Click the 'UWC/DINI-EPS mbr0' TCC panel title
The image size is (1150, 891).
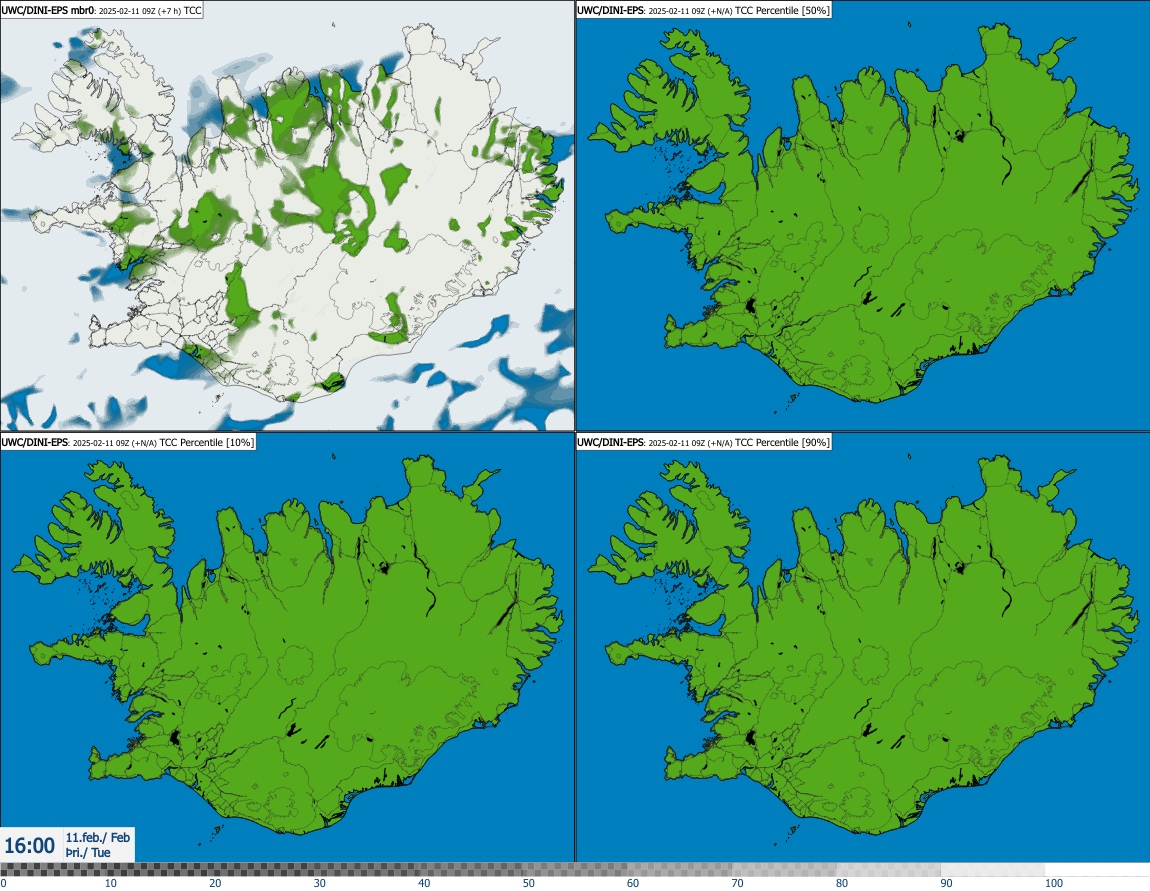101,10
